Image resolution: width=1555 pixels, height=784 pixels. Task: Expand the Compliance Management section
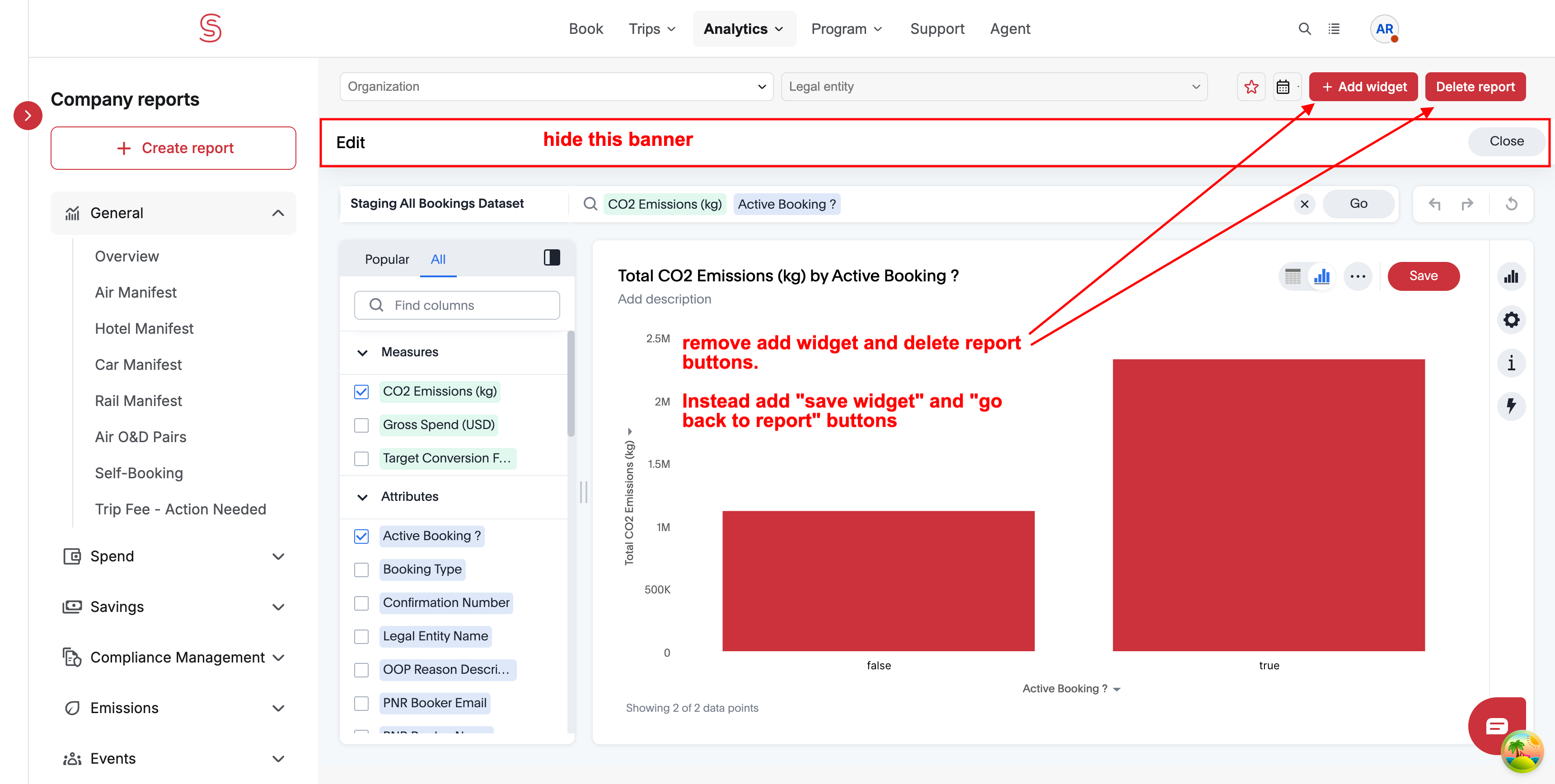(173, 657)
